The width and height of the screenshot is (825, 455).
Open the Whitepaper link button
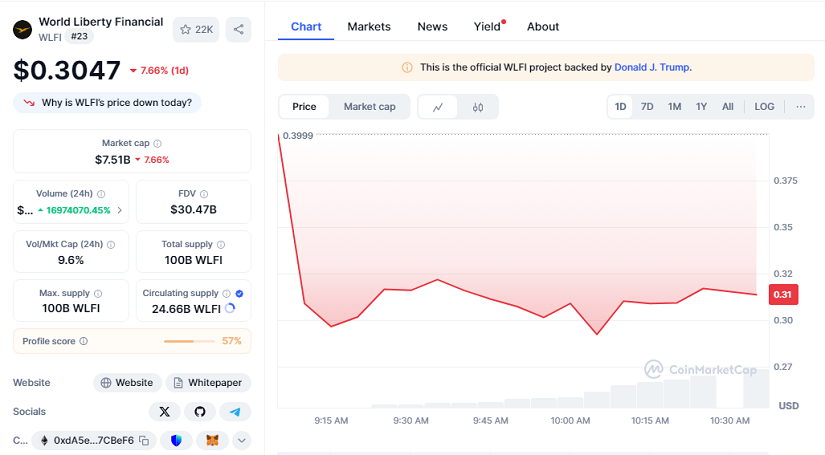[208, 383]
